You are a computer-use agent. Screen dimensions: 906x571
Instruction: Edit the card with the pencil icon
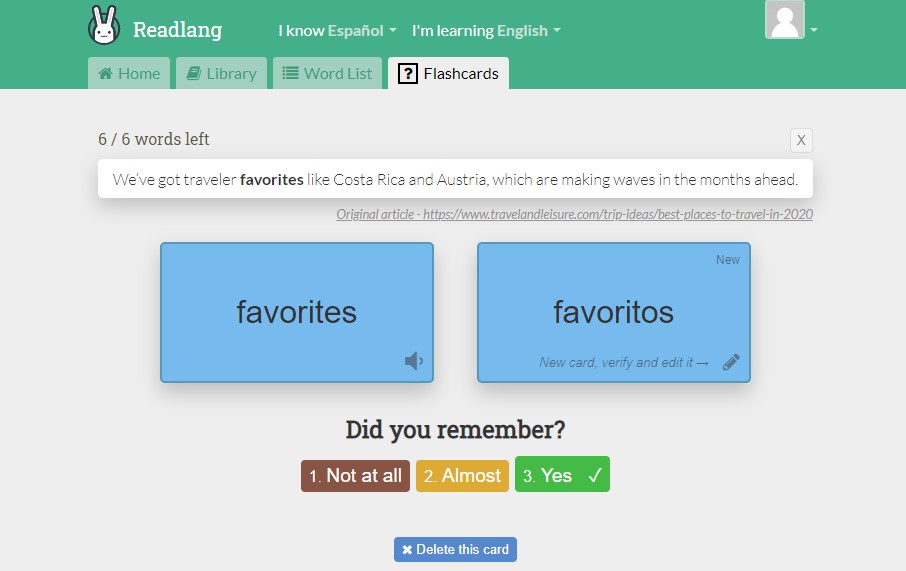point(731,362)
